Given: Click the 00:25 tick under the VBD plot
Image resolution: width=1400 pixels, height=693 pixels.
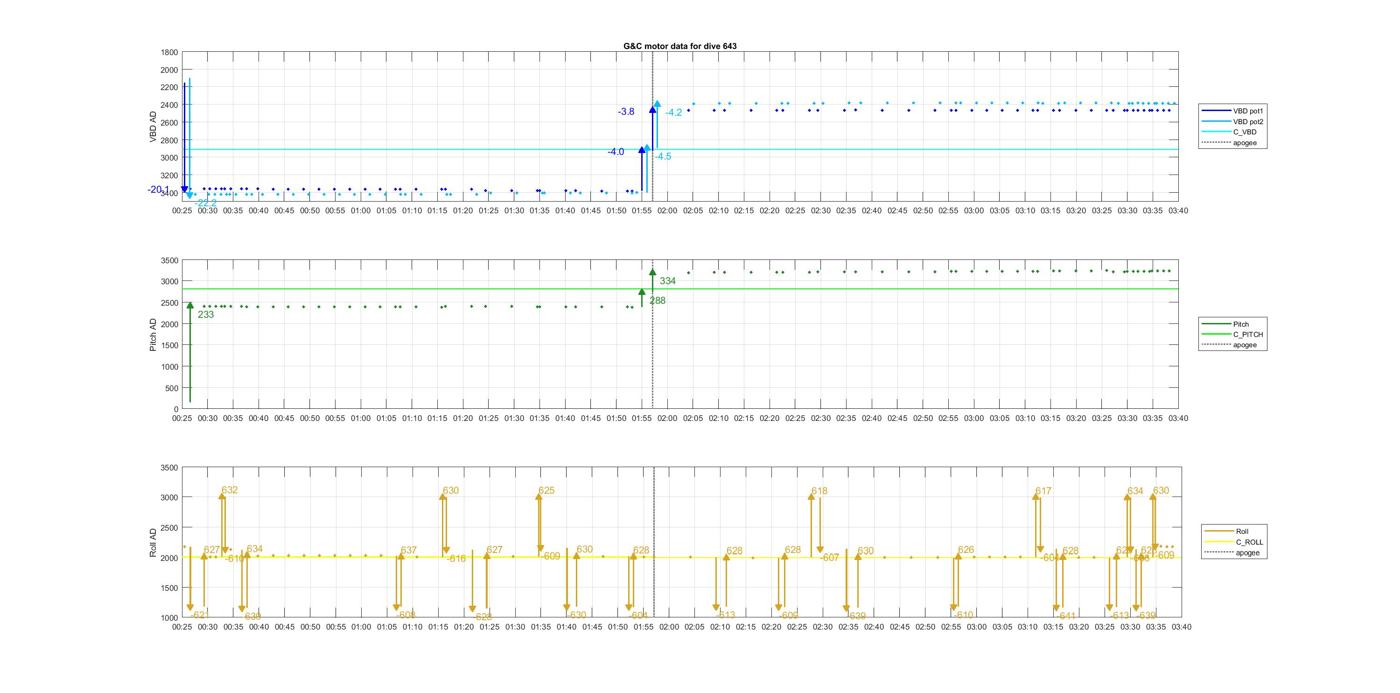Looking at the screenshot, I should 183,211.
